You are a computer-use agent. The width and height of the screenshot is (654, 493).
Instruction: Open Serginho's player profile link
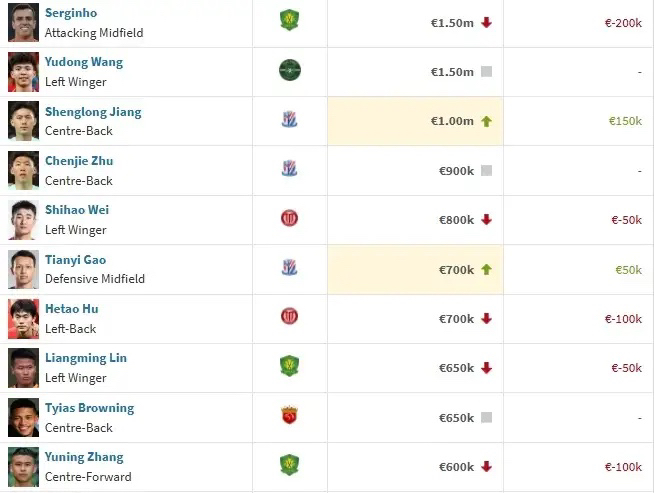pos(71,13)
